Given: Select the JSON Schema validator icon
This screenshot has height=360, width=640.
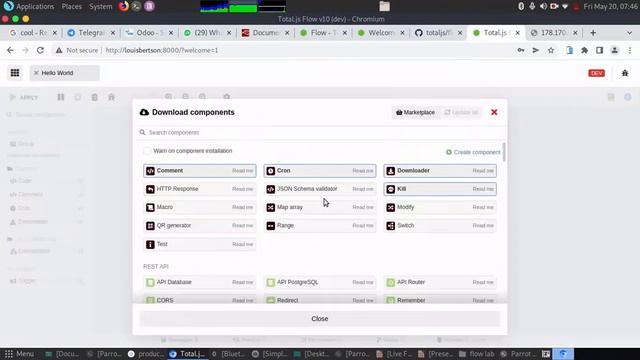Looking at the screenshot, I should click(x=271, y=189).
